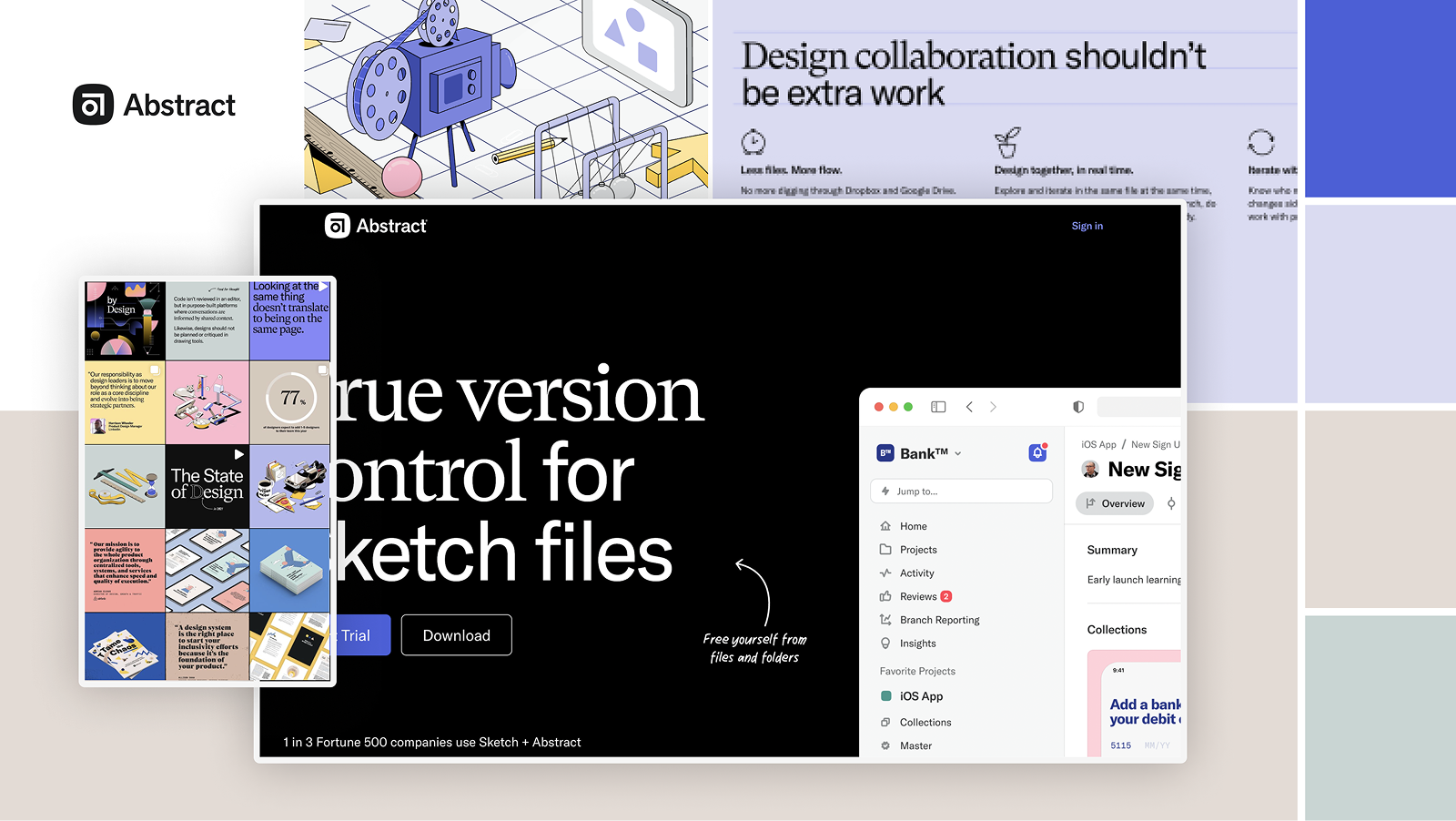Switch to the Overview tab

tap(1115, 503)
